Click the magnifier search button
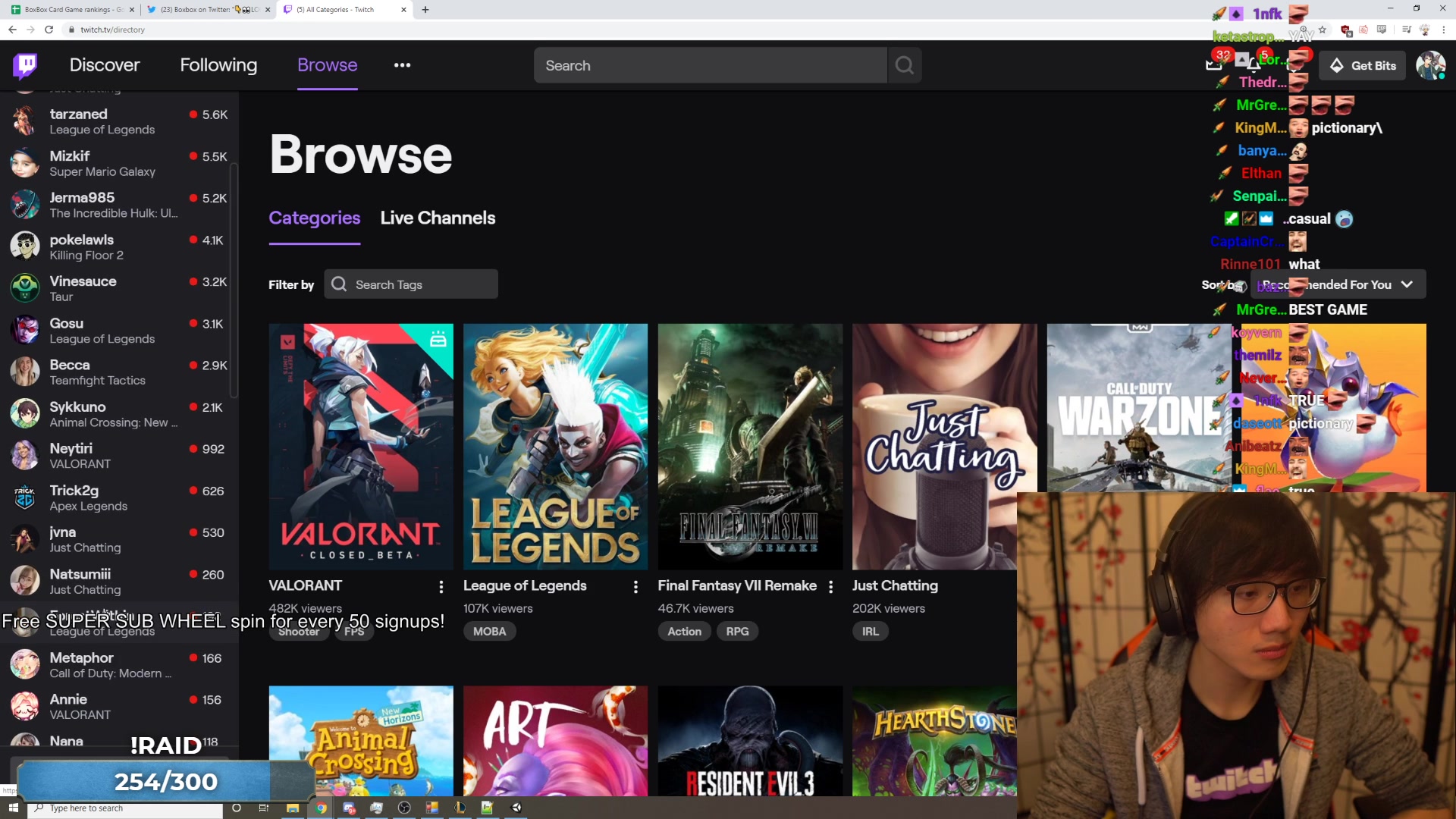1456x819 pixels. pyautogui.click(x=904, y=65)
